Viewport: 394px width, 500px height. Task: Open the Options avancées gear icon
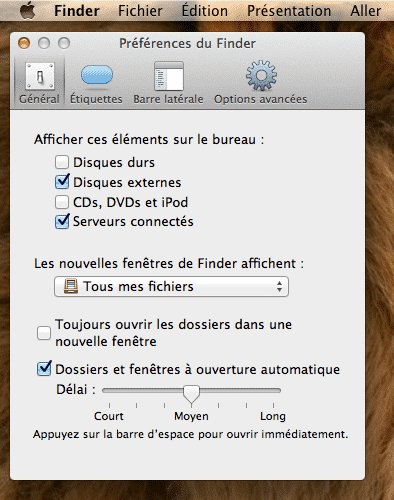coord(261,76)
